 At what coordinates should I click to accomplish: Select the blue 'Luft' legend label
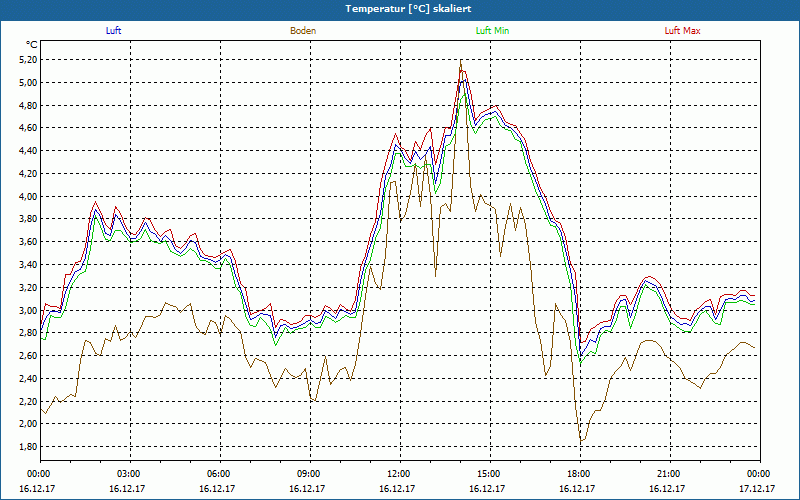(113, 31)
